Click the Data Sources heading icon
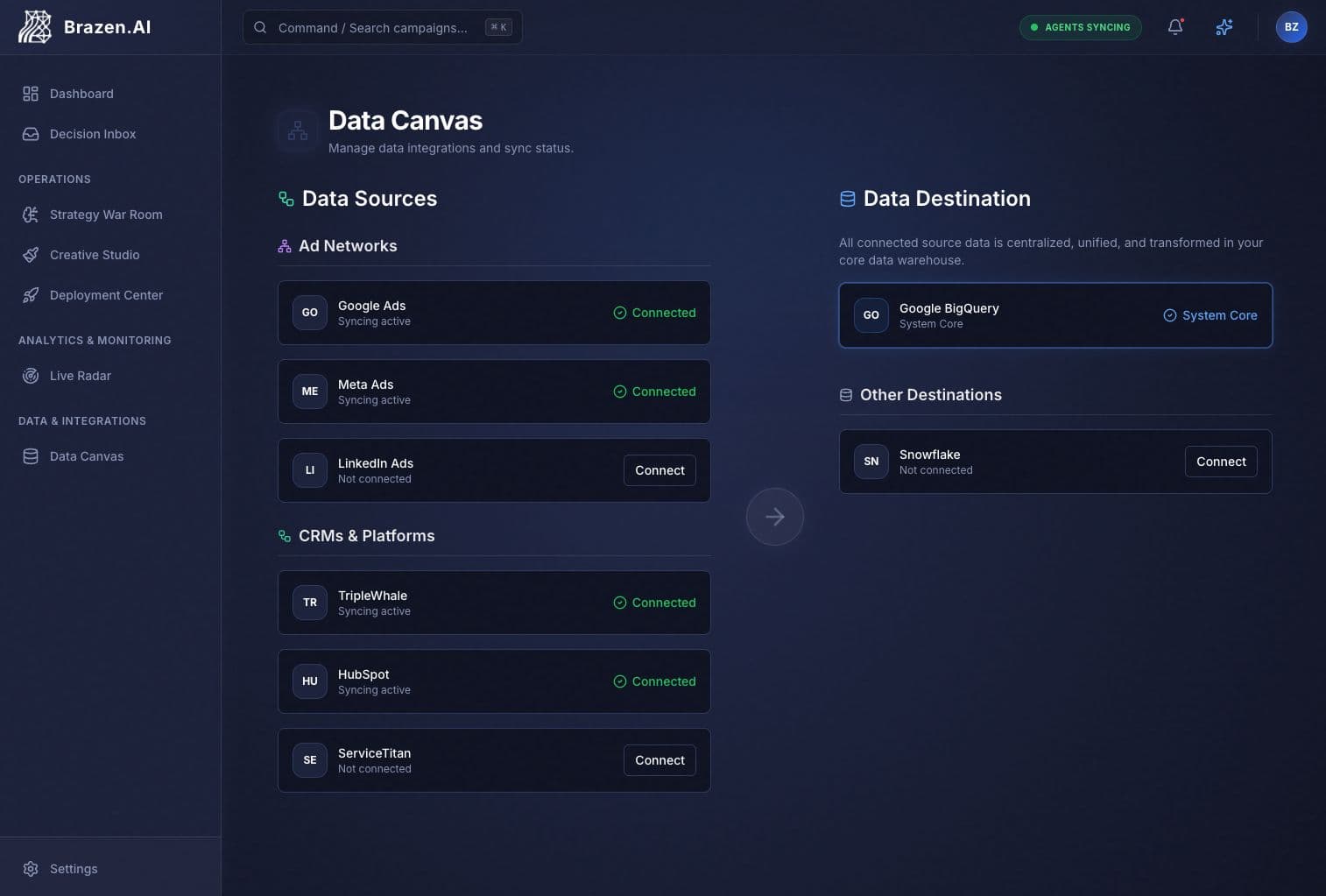Image resolution: width=1326 pixels, height=896 pixels. (286, 199)
